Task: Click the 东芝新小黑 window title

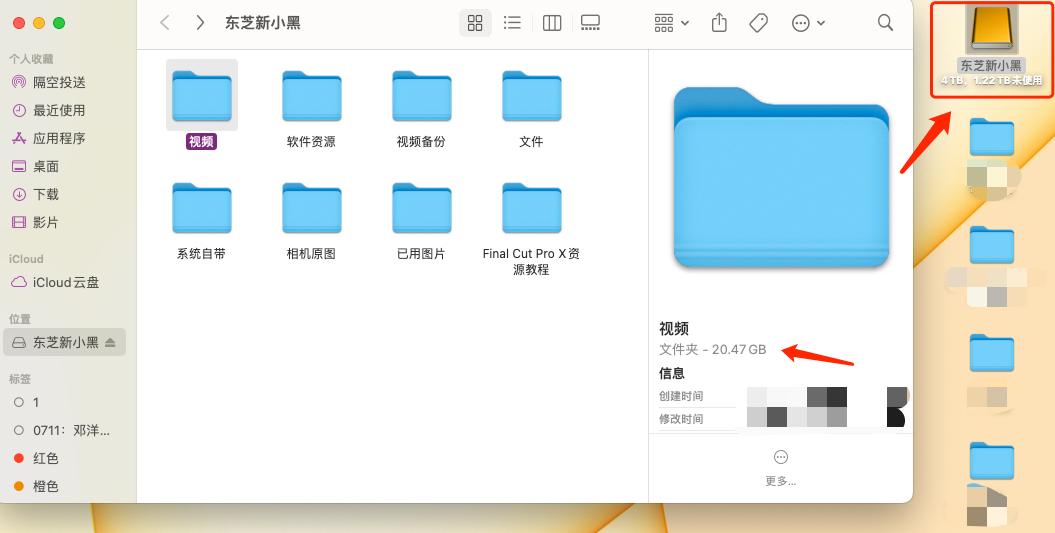Action: [x=262, y=23]
